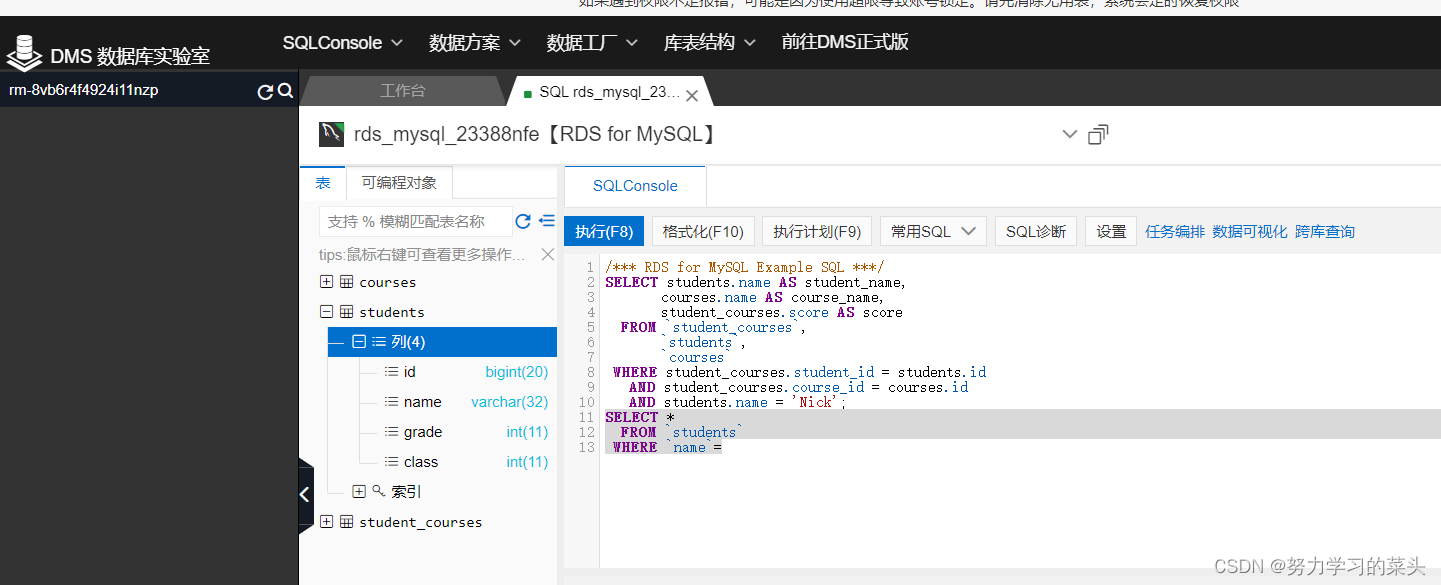Click the column icon for name
The width and height of the screenshot is (1441, 585).
click(x=391, y=402)
